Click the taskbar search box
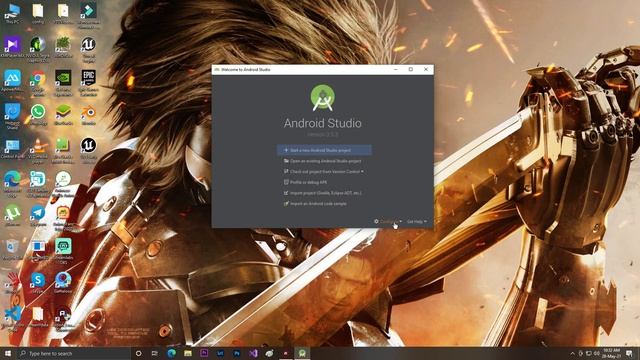This screenshot has height=360, width=640. click(x=73, y=353)
